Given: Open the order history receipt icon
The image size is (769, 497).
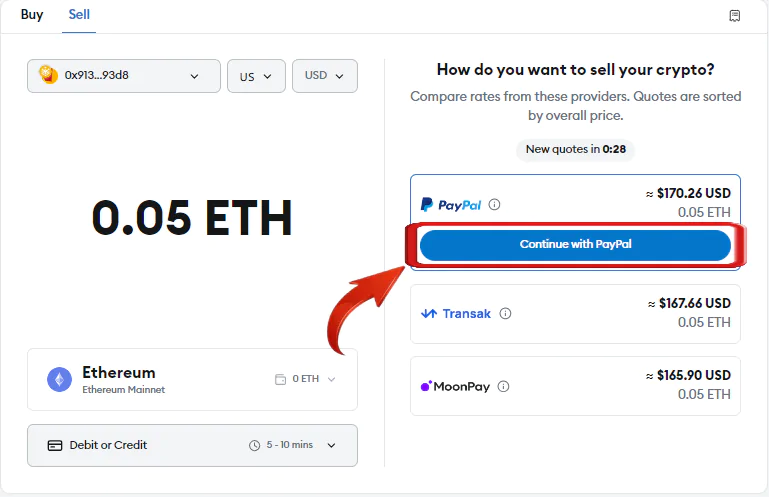Looking at the screenshot, I should pos(734,16).
